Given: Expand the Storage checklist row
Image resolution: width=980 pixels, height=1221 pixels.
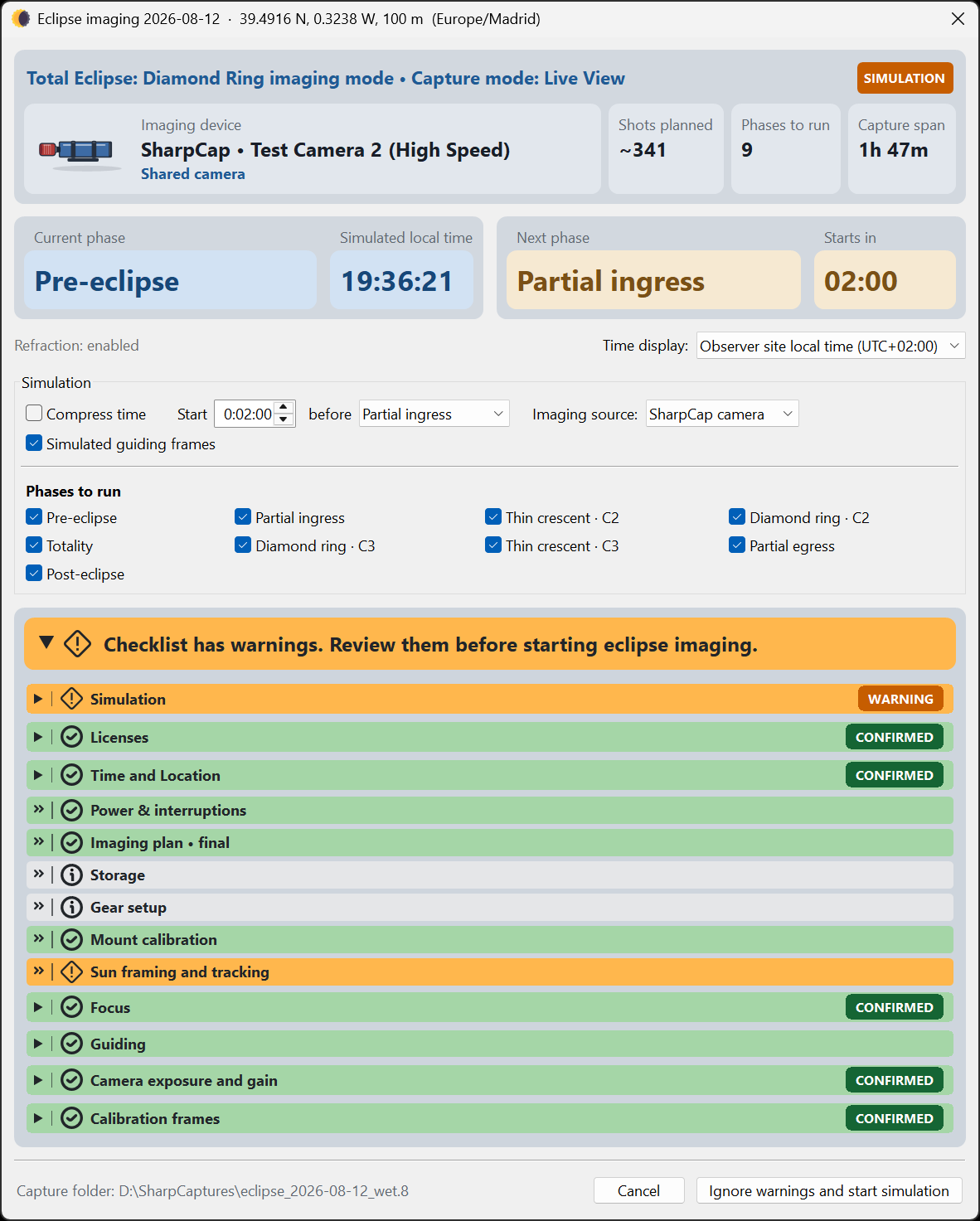Looking at the screenshot, I should [38, 873].
